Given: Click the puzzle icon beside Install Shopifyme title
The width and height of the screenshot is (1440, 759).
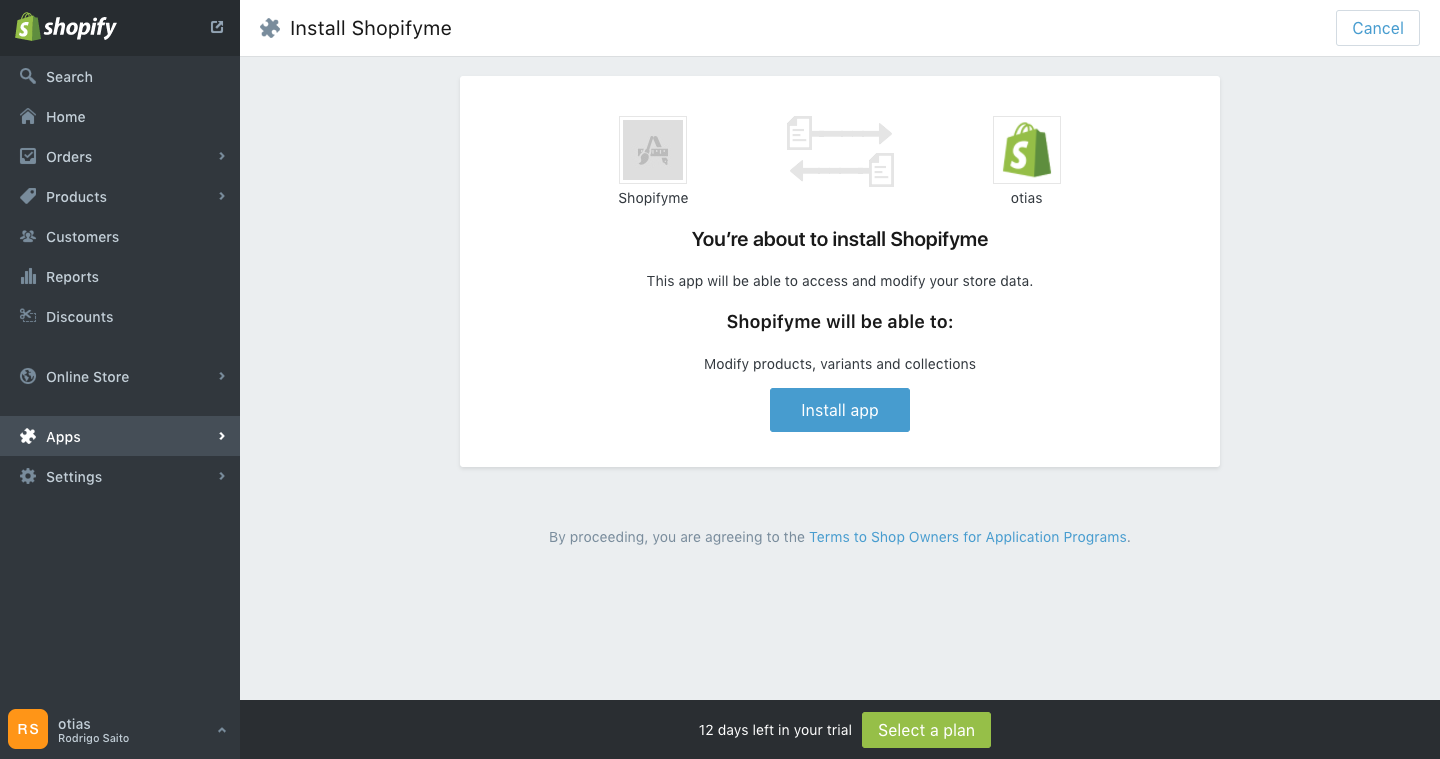Looking at the screenshot, I should [x=270, y=28].
